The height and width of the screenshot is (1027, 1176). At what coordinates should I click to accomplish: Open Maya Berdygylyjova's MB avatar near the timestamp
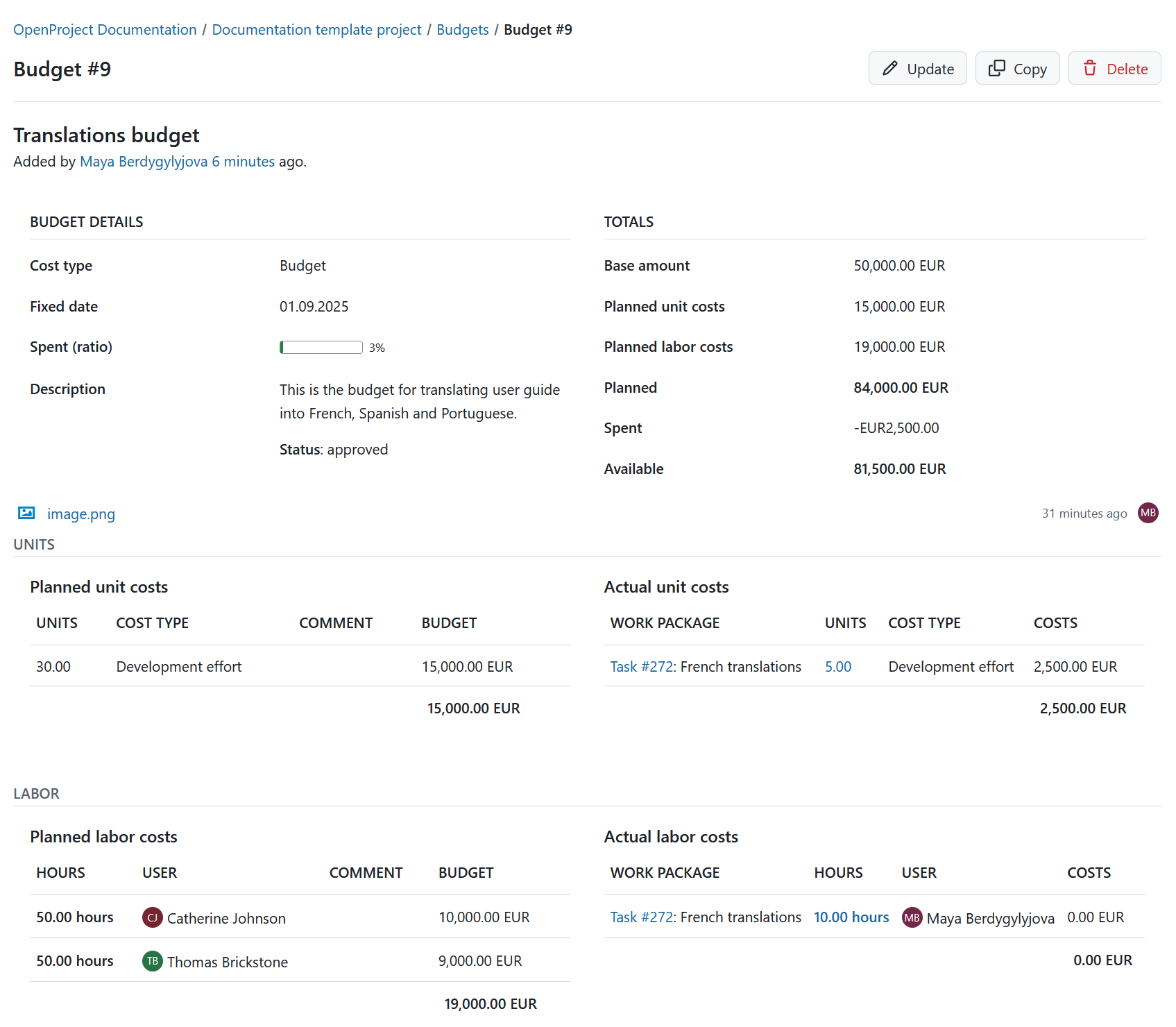(1148, 513)
